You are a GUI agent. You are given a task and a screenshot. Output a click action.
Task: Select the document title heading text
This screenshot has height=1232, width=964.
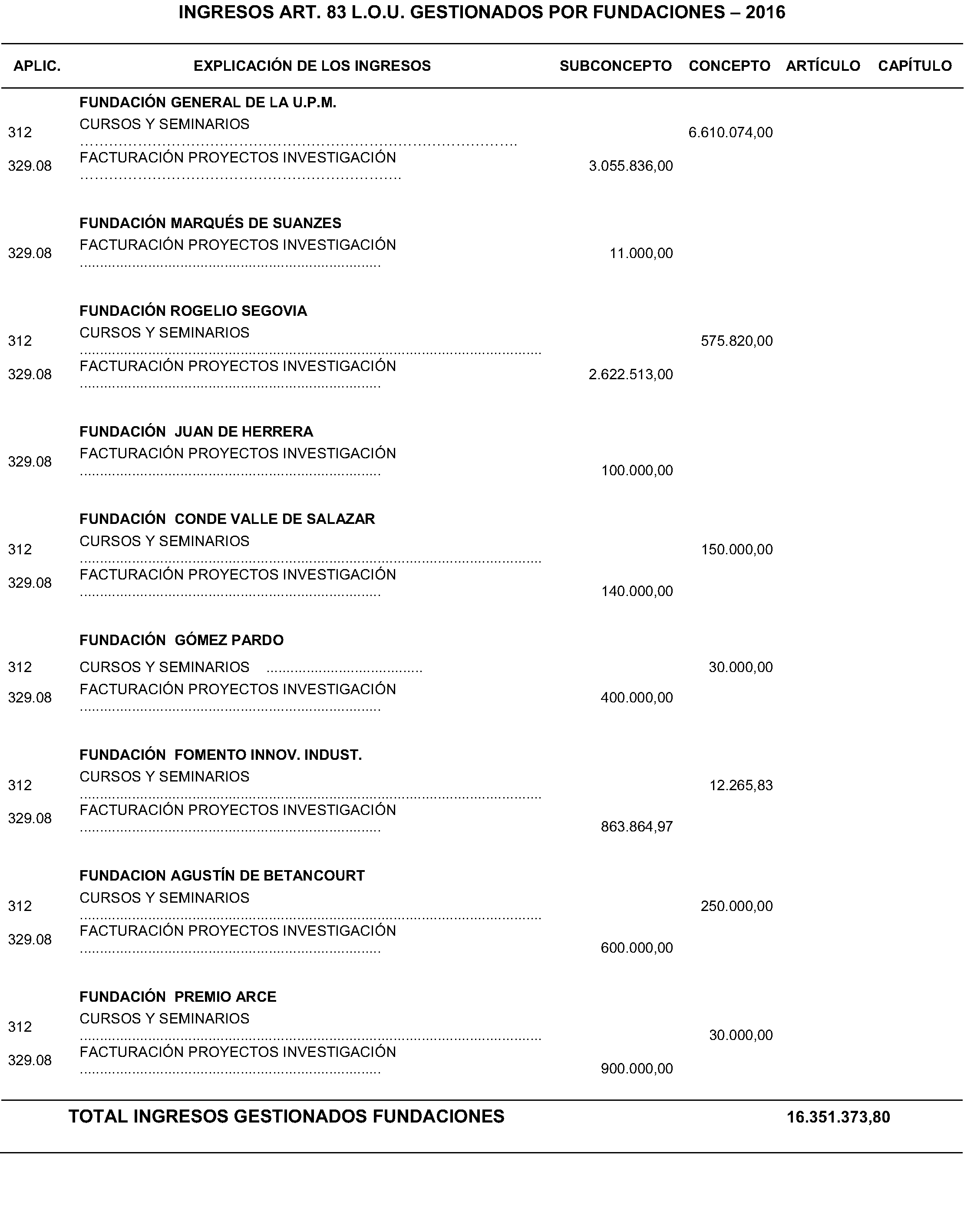tap(482, 13)
